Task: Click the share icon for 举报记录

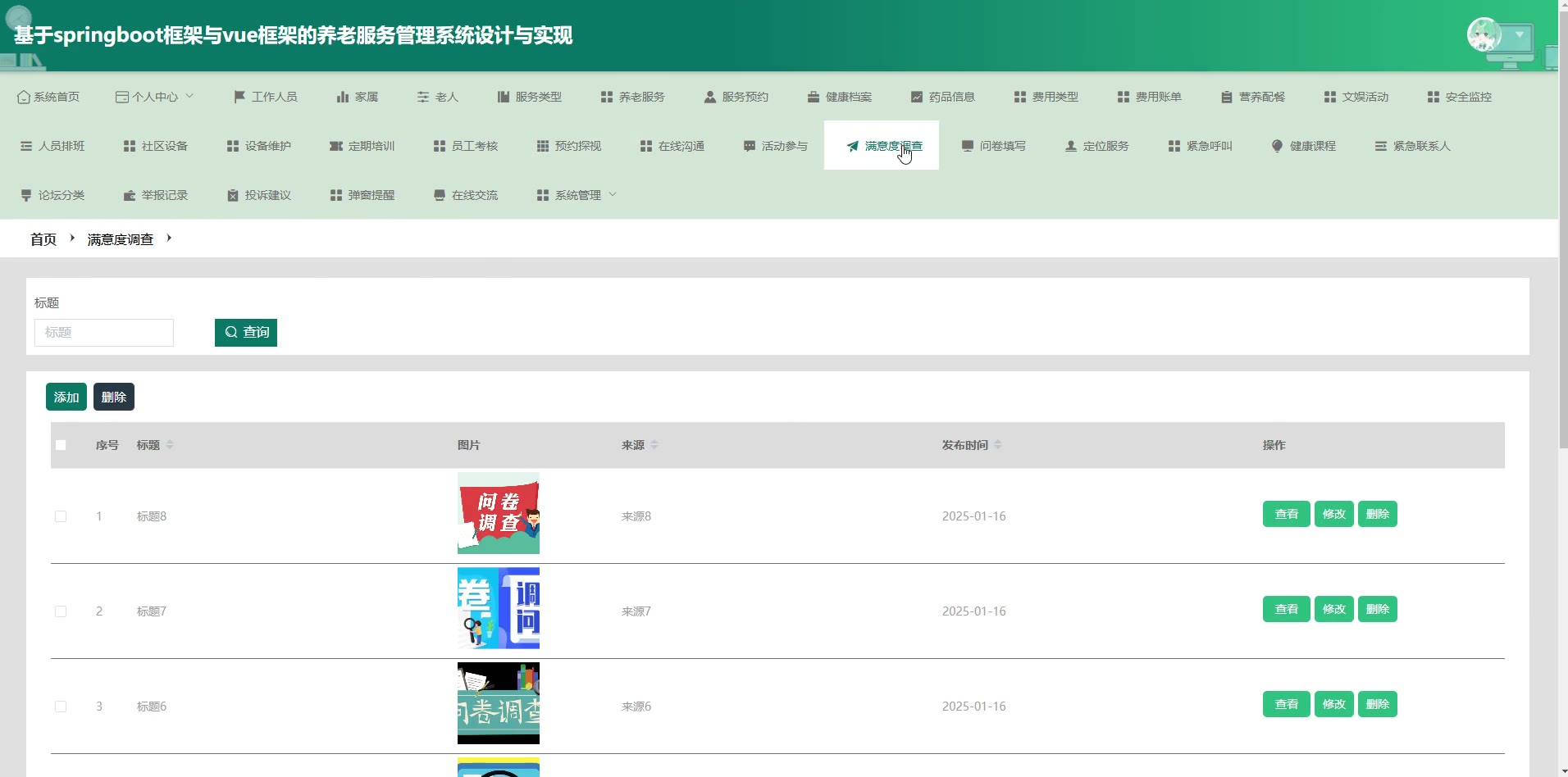Action: 130,195
